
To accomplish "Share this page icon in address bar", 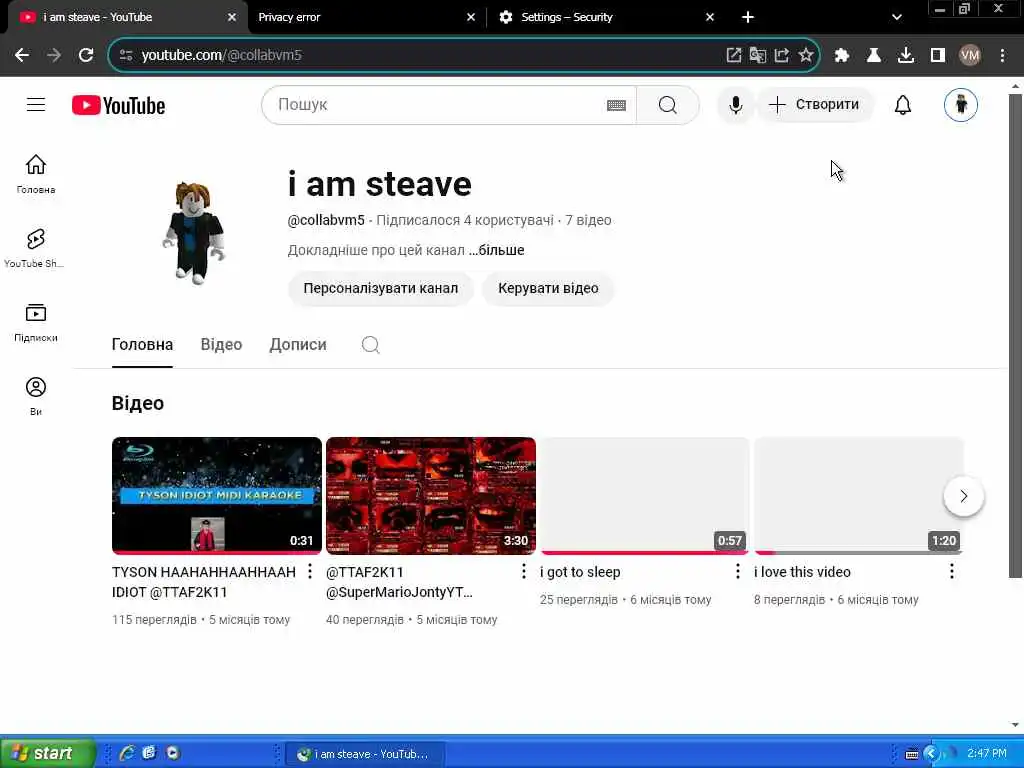I will pyautogui.click(x=782, y=55).
